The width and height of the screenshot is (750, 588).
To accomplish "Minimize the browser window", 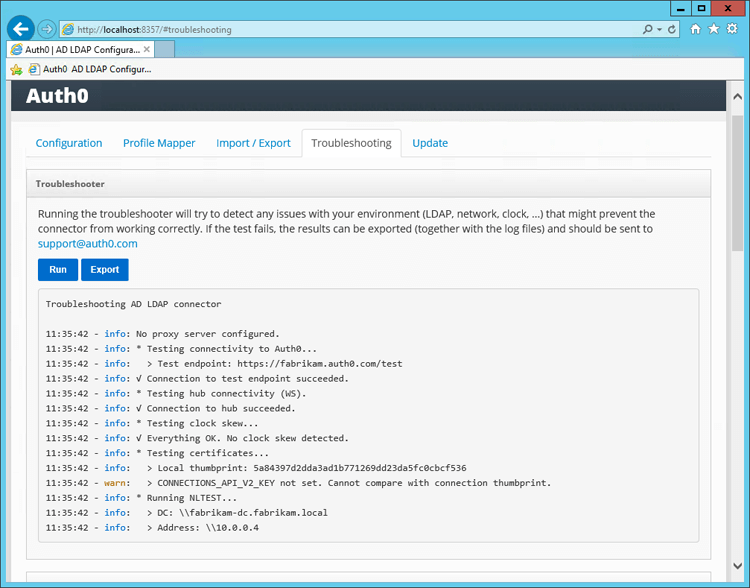I will click(680, 8).
